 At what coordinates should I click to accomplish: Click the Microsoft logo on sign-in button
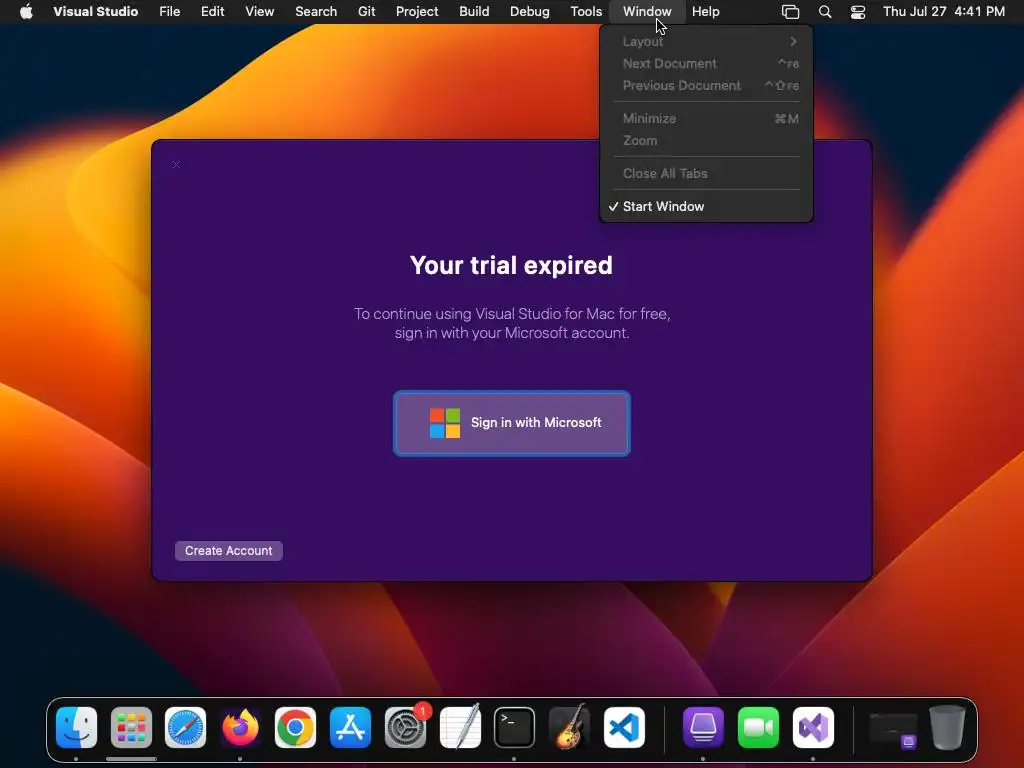(445, 423)
